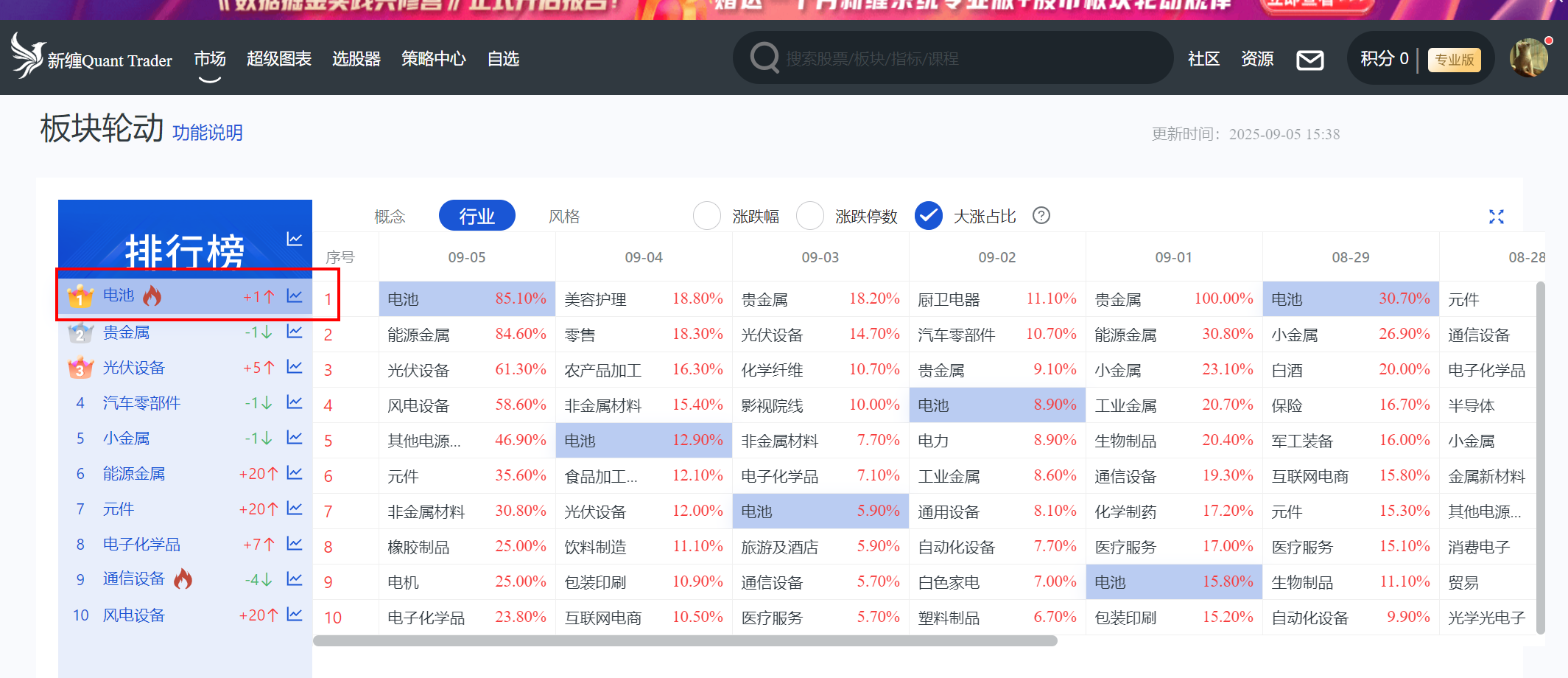This screenshot has height=678, width=1568.
Task: Open the trend chart icon for 电池 ranking
Action: click(294, 295)
